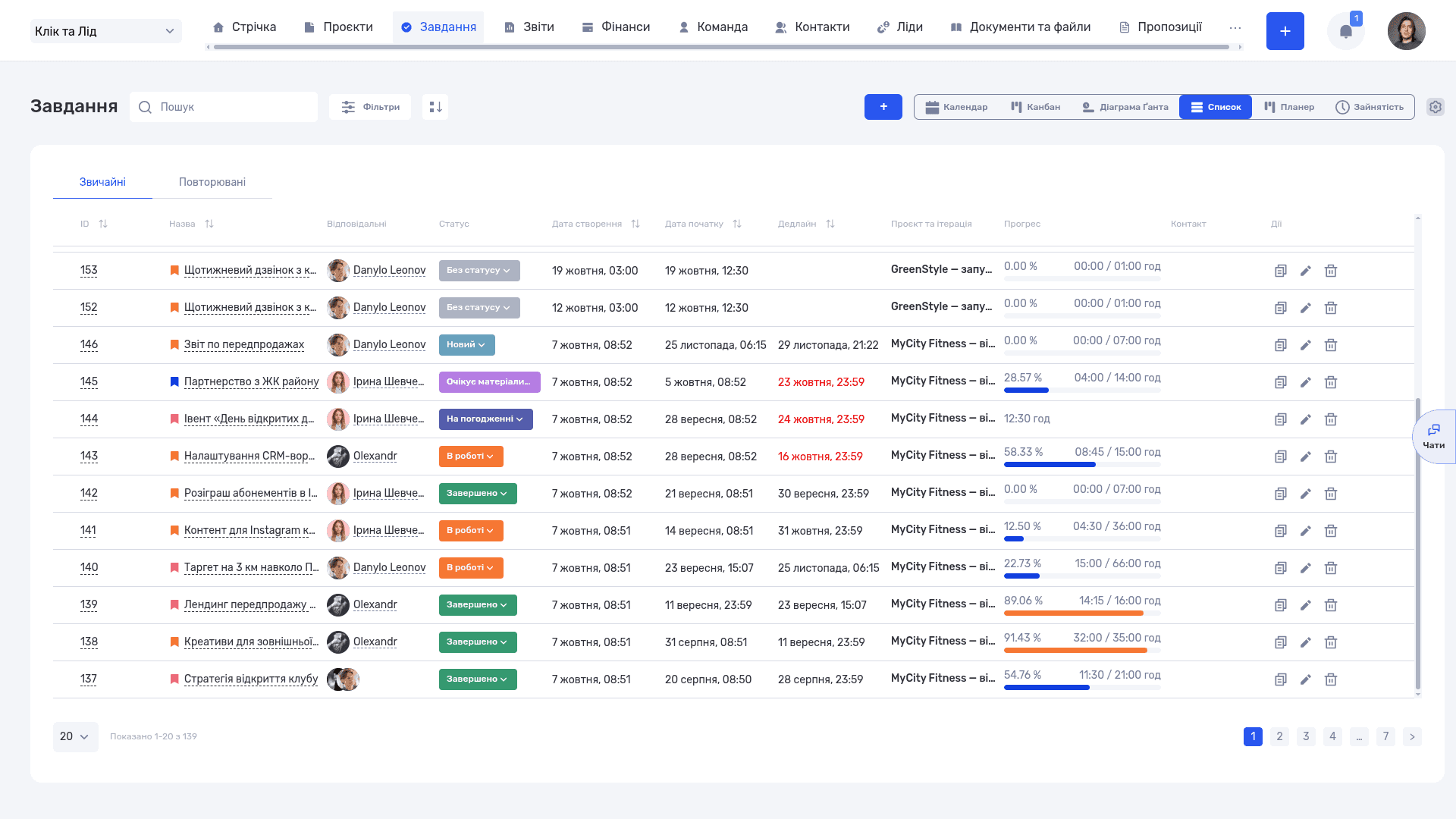Open table settings gear icon
Viewport: 1456px width, 819px height.
click(x=1435, y=107)
